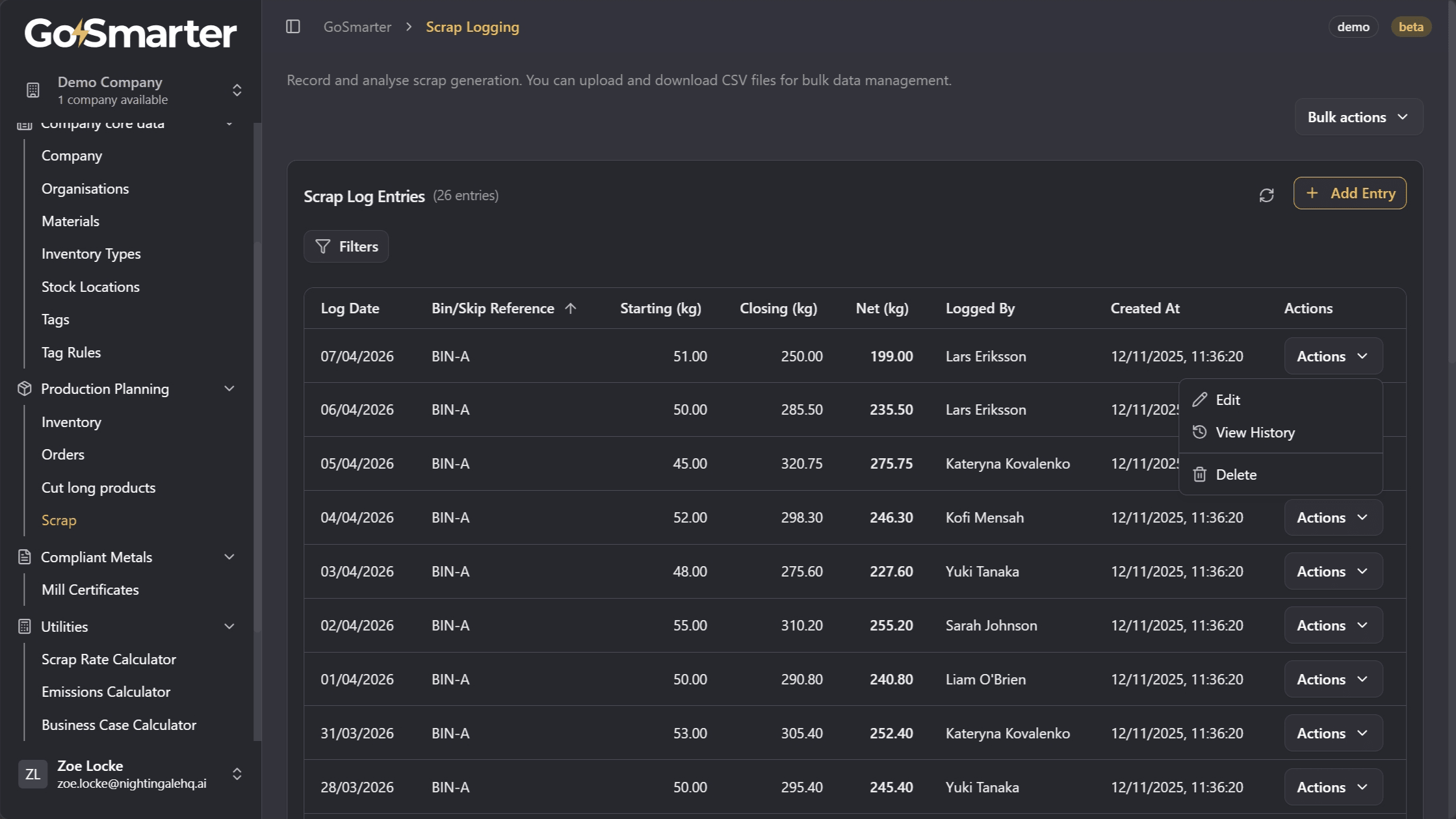Click the Production Planning cube icon

(x=24, y=388)
